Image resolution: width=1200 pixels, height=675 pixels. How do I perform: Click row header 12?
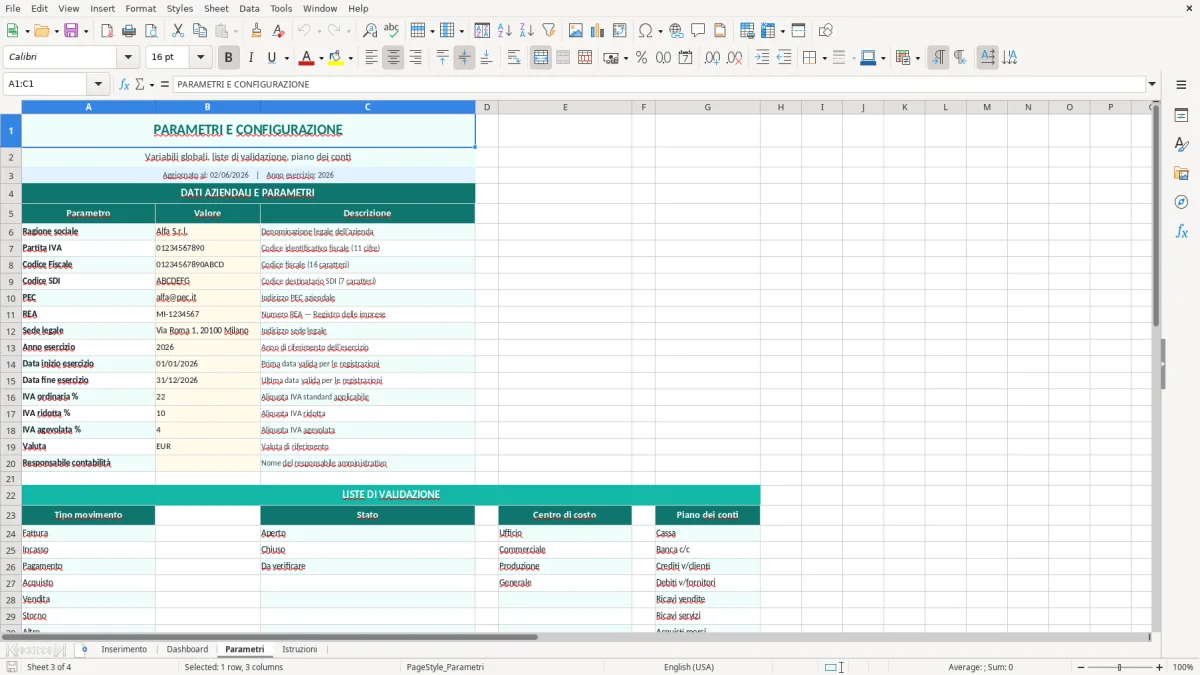[11, 331]
